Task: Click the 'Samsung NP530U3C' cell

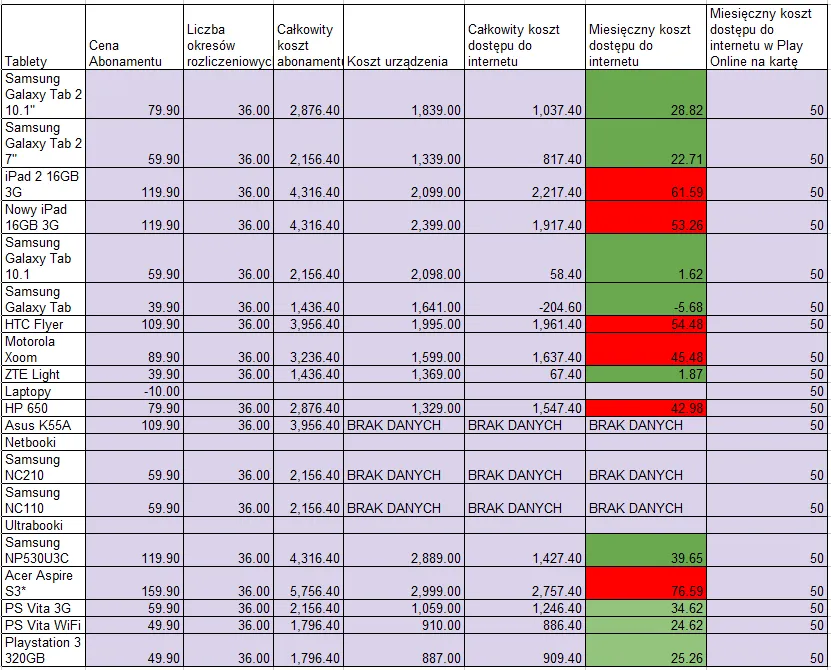Action: pos(43,550)
